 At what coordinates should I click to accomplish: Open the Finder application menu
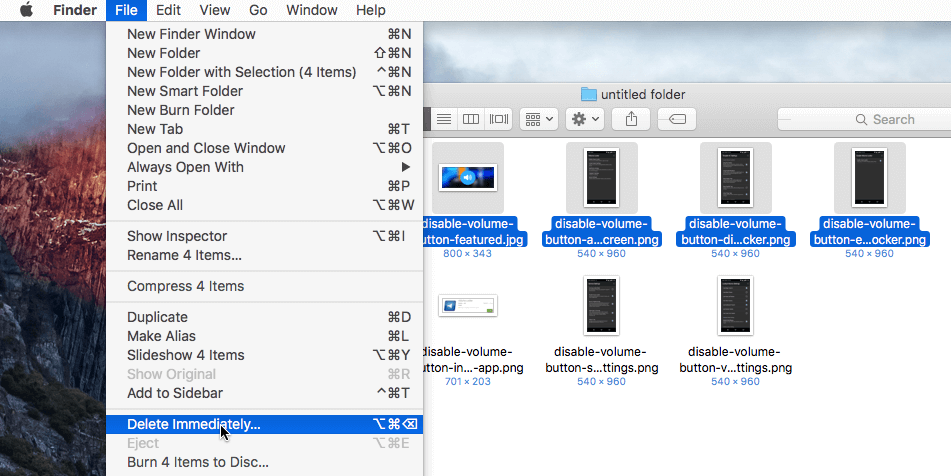(75, 10)
